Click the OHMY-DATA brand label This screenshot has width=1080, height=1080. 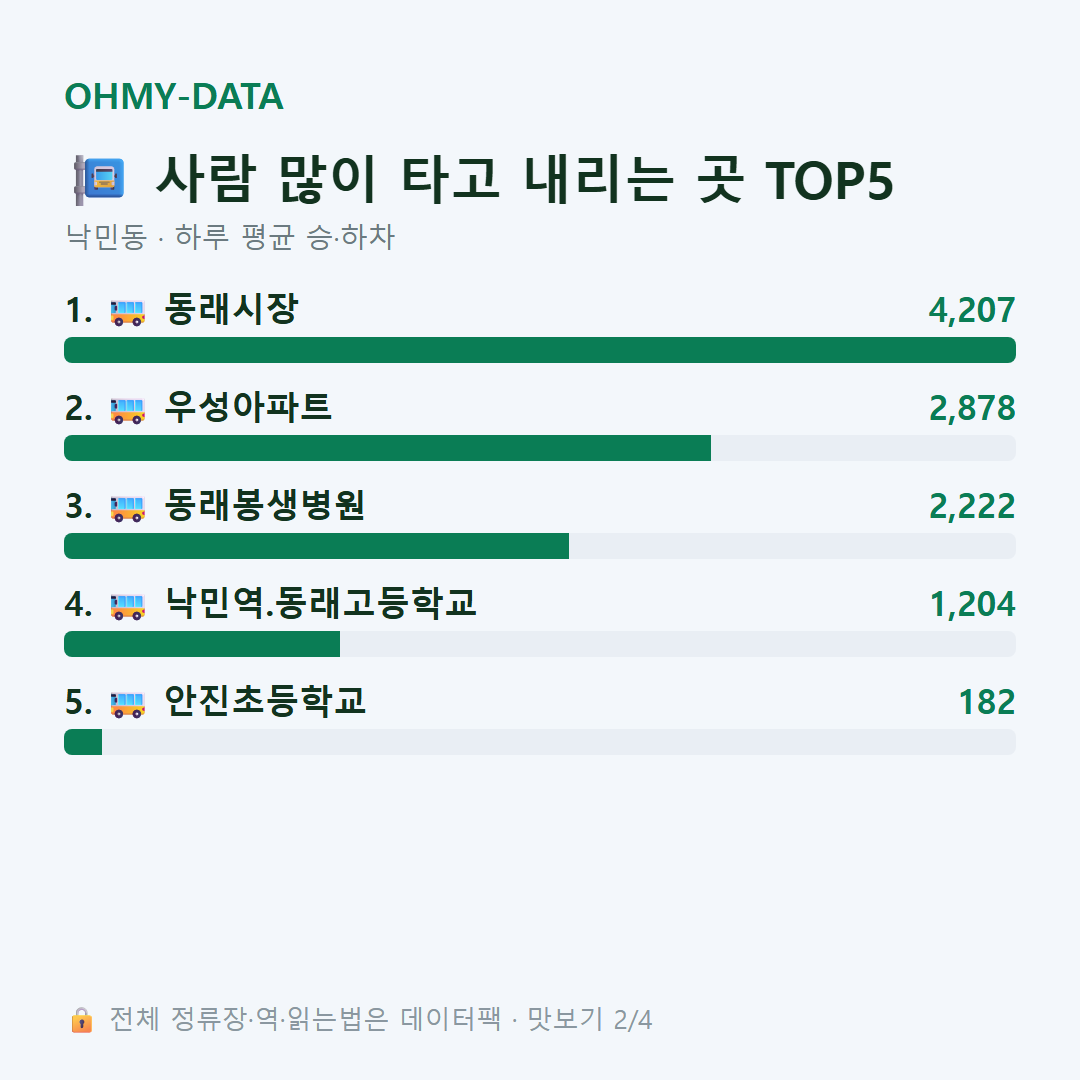pos(174,96)
